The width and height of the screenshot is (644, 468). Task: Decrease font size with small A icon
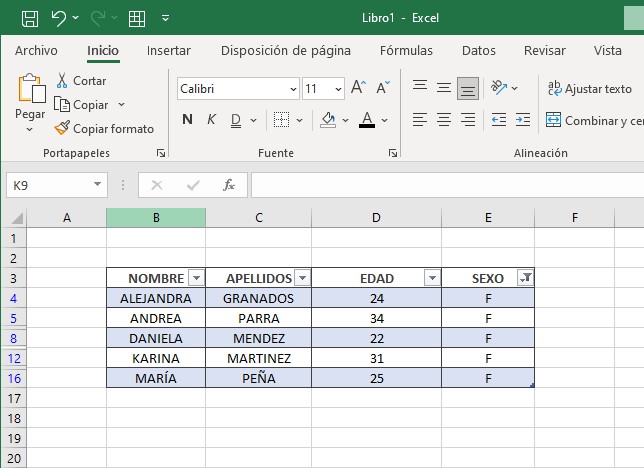tap(383, 87)
